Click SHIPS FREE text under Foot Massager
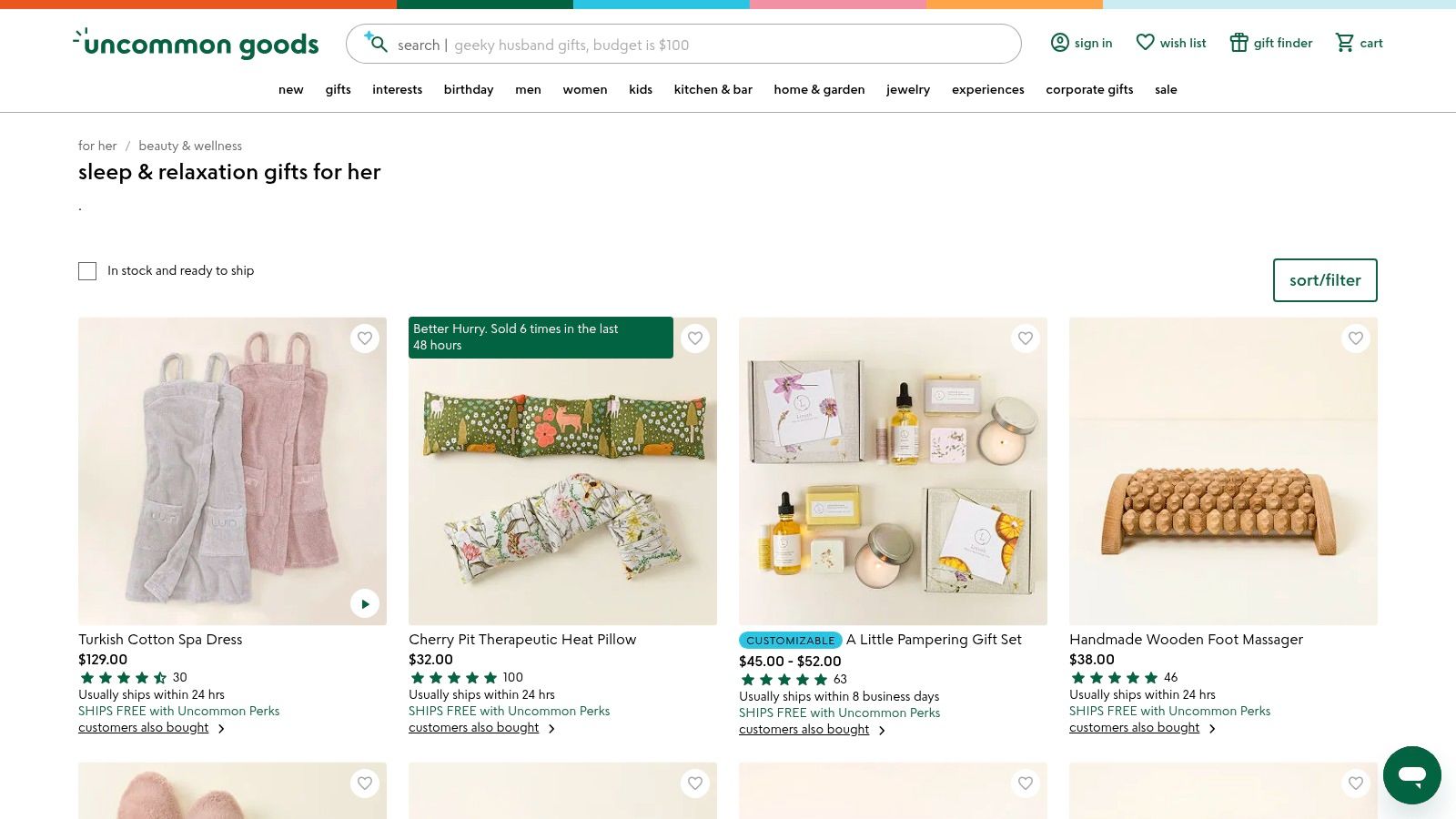Viewport: 1456px width, 819px height. pos(1169,712)
